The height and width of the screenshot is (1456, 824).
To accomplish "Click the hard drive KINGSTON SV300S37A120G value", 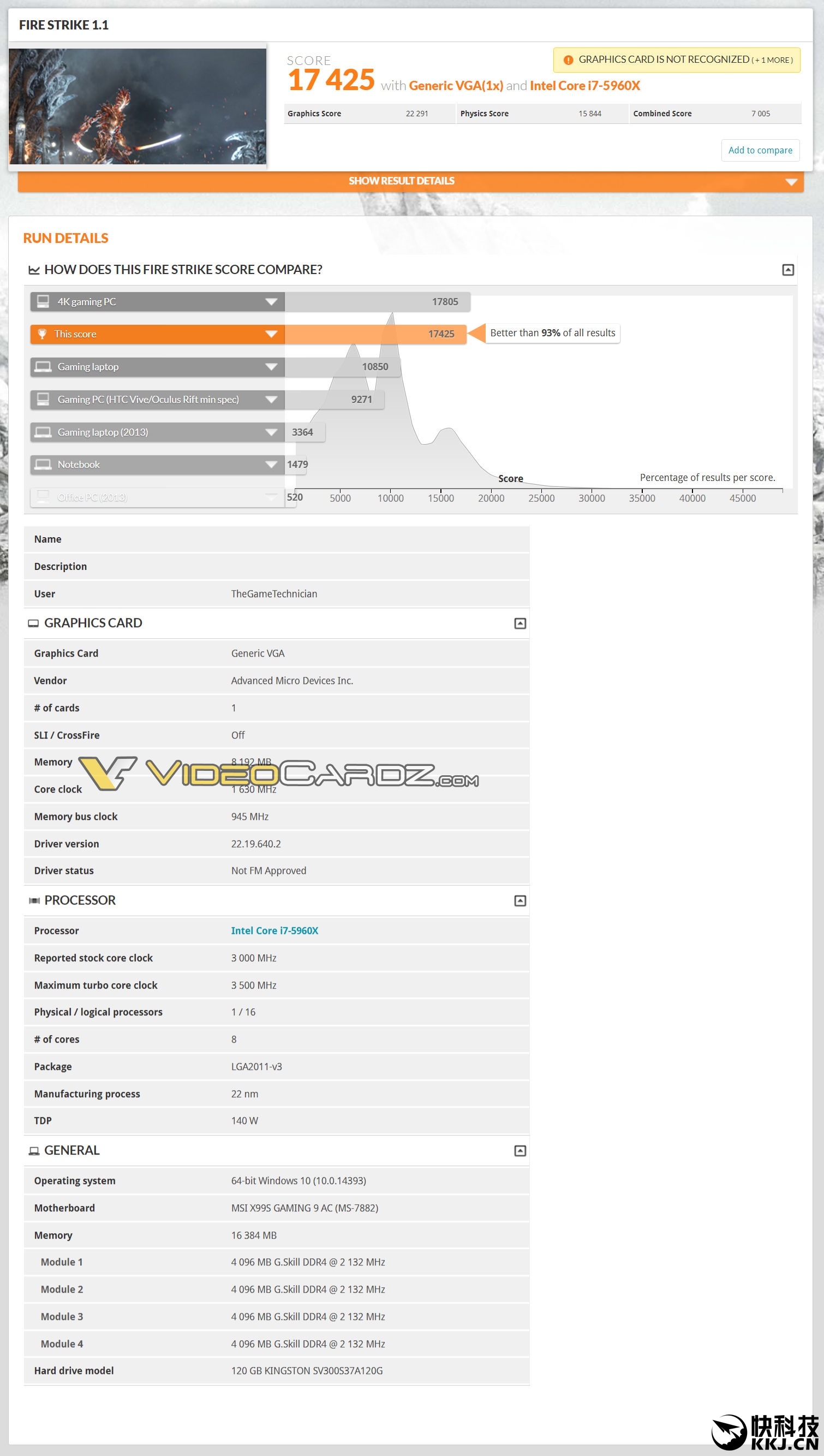I will pos(307,1371).
